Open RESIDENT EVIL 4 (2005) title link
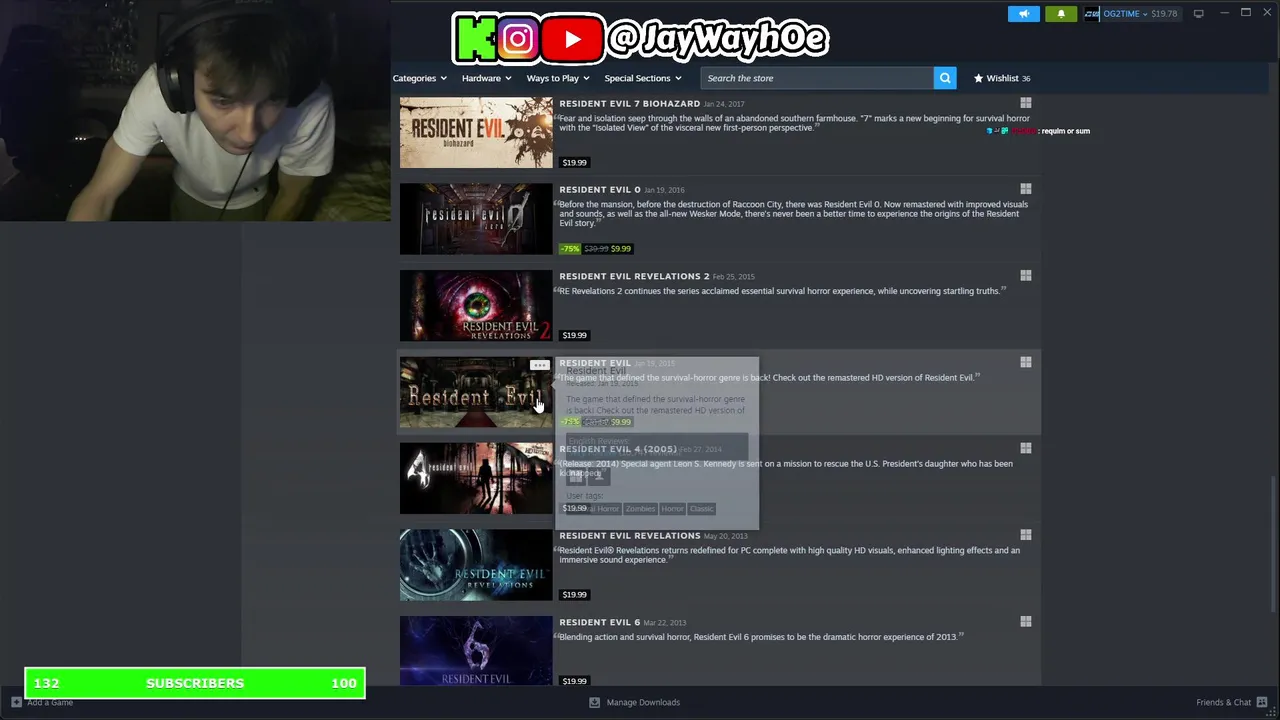The height and width of the screenshot is (720, 1280). pos(618,449)
